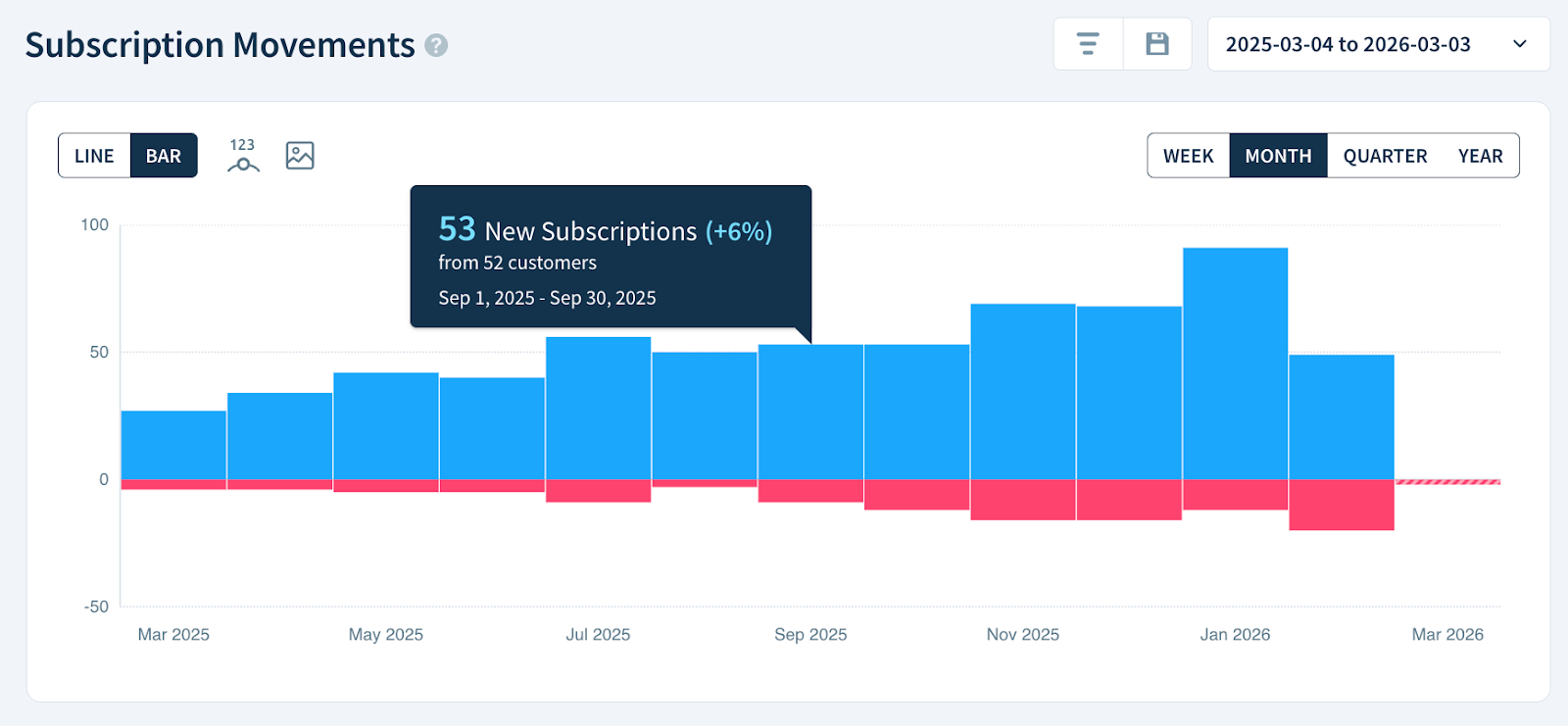This screenshot has height=726, width=1568.
Task: Open the help tooltip beside Subscription Movements
Action: (437, 45)
